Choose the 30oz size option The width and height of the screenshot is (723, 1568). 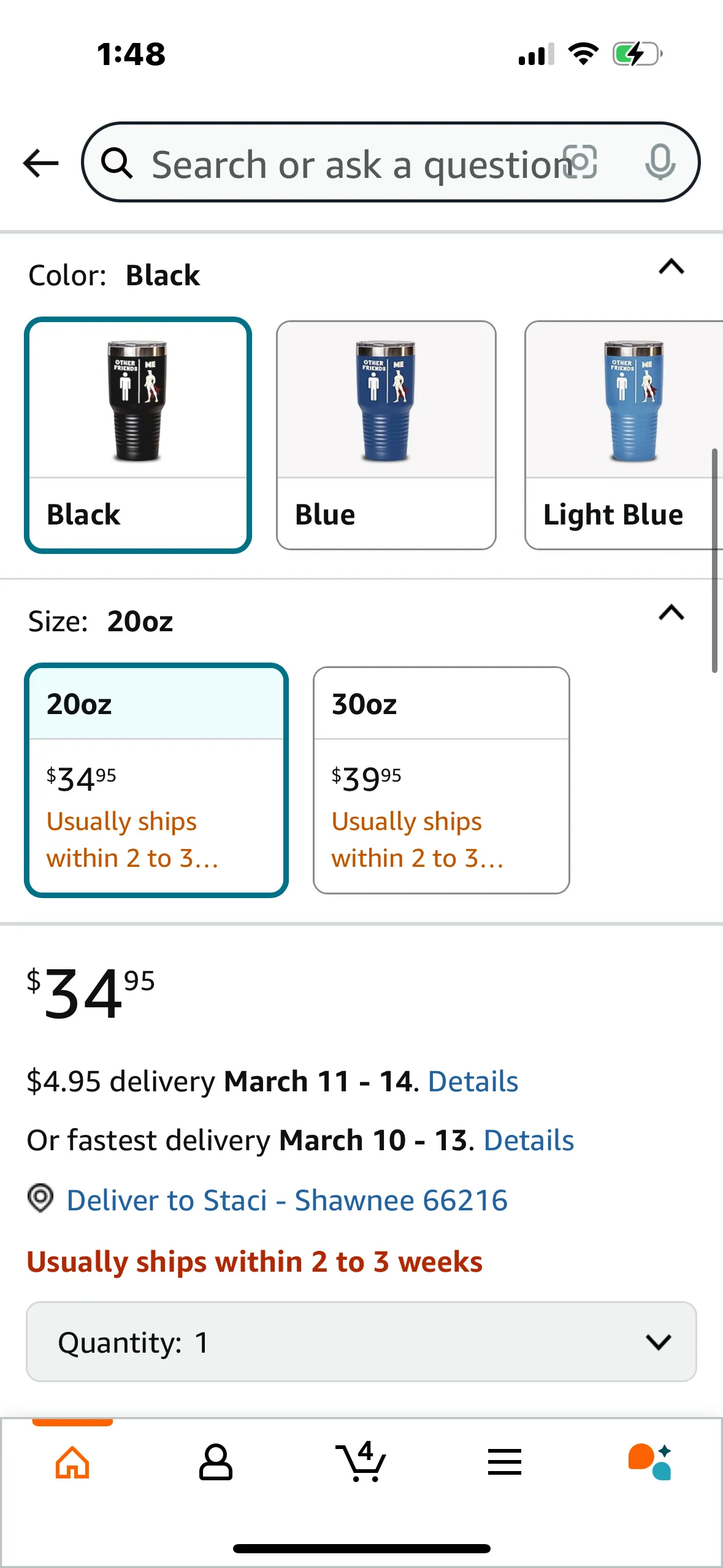click(x=441, y=780)
